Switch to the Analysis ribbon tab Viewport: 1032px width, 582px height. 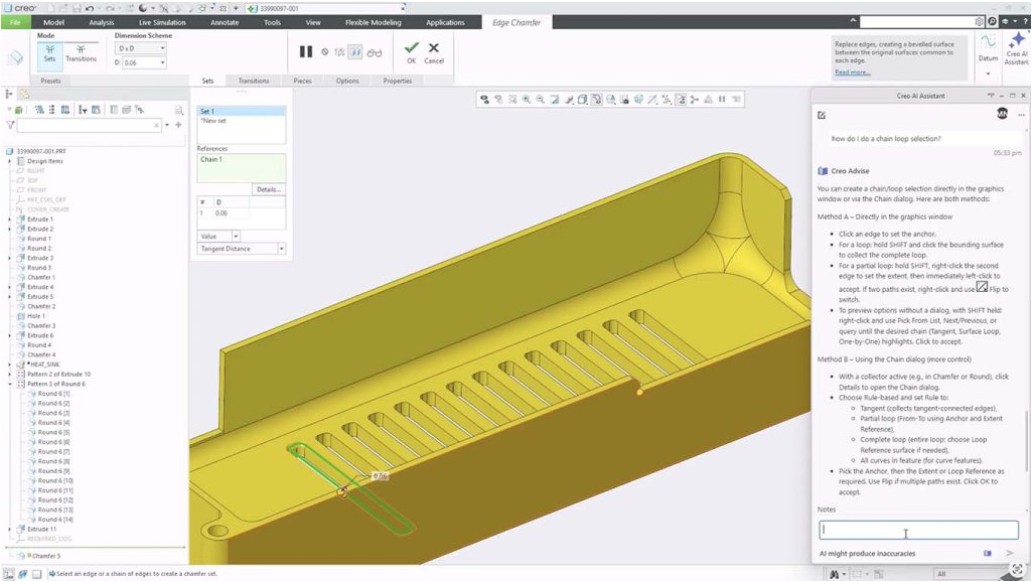101,22
